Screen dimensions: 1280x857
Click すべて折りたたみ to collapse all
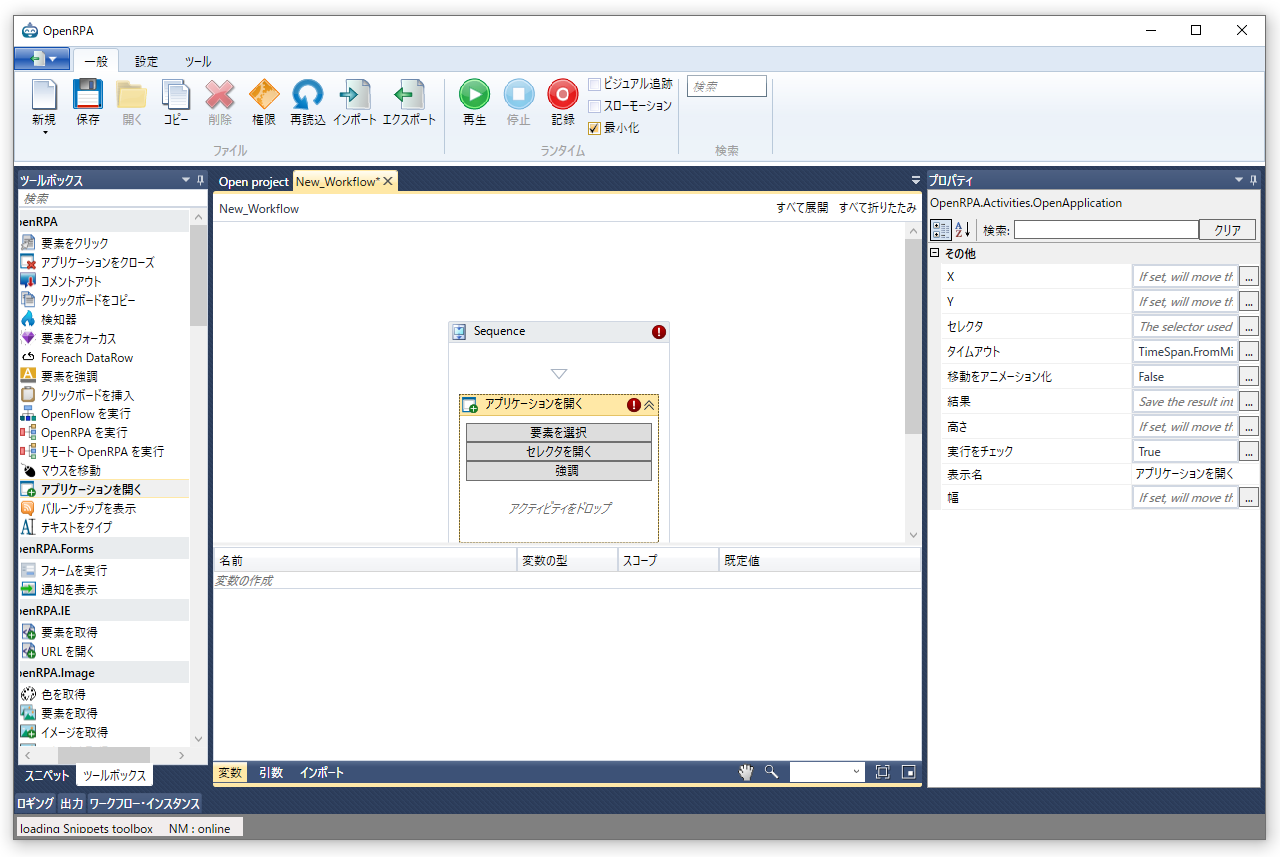click(877, 208)
